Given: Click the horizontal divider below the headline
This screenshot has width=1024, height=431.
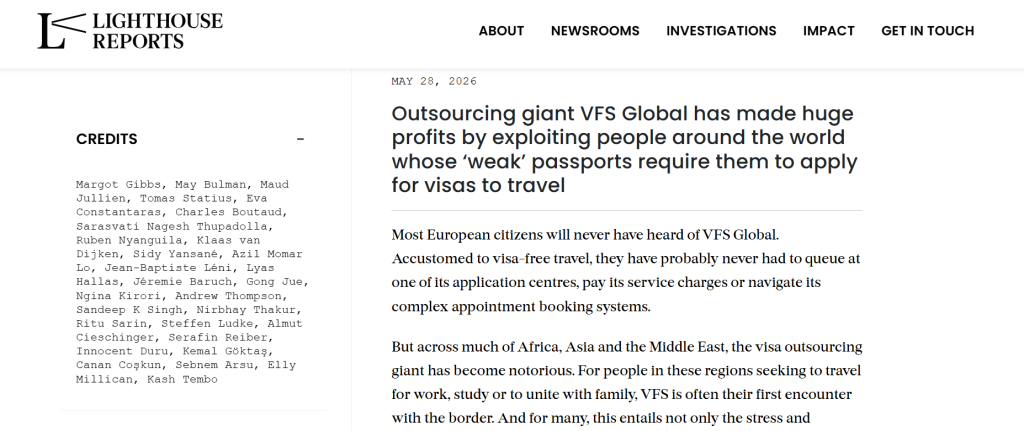Looking at the screenshot, I should [627, 211].
